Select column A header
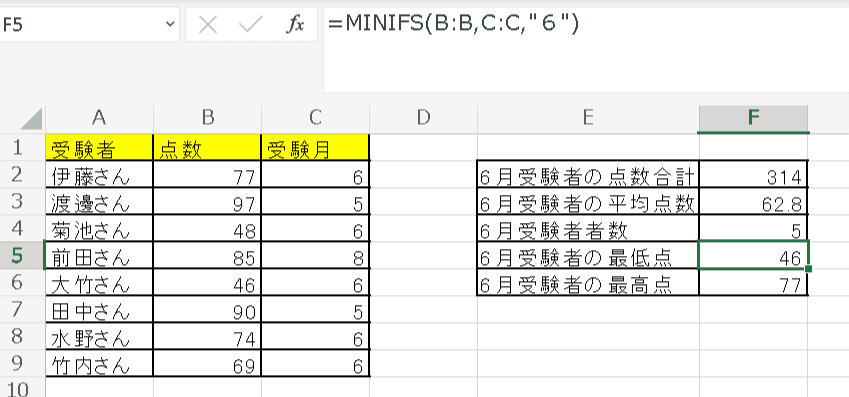 click(x=99, y=118)
